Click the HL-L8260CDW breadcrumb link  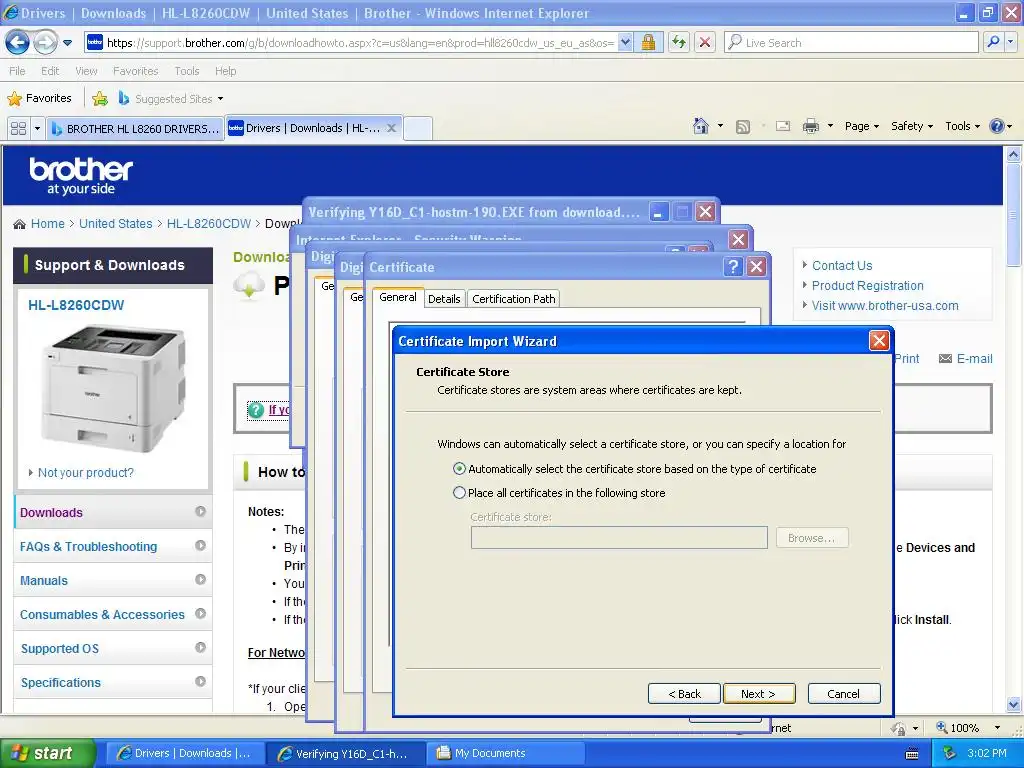209,223
